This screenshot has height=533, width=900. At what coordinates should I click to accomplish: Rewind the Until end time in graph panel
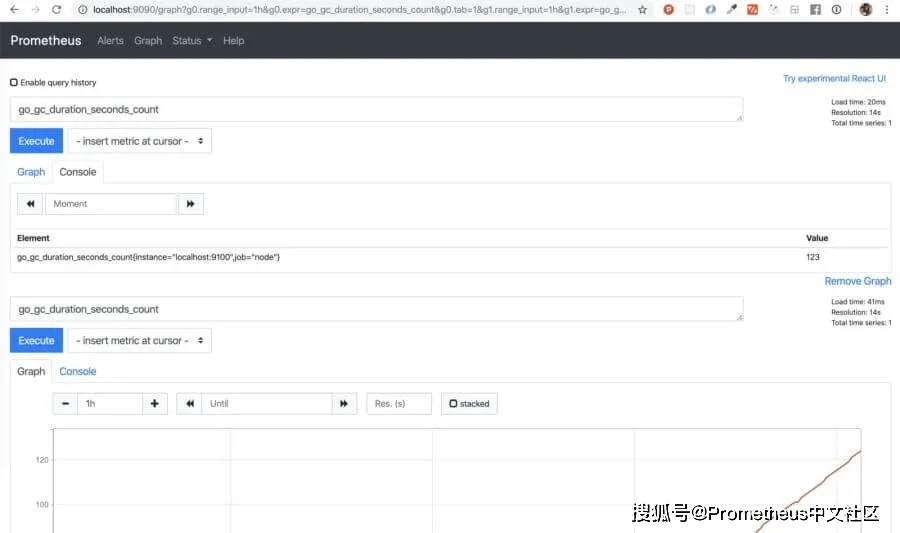click(189, 404)
